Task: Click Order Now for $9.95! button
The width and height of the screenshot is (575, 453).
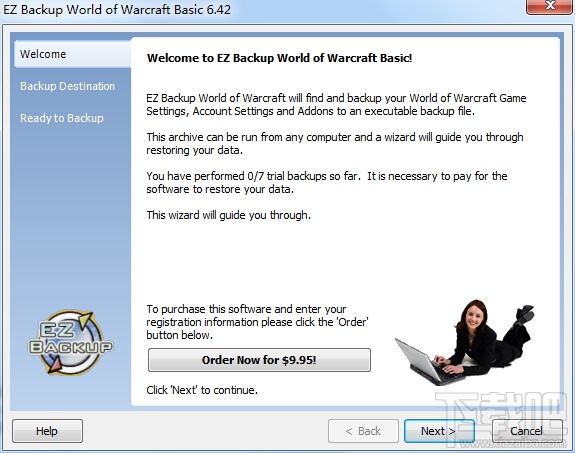Action: (x=259, y=360)
